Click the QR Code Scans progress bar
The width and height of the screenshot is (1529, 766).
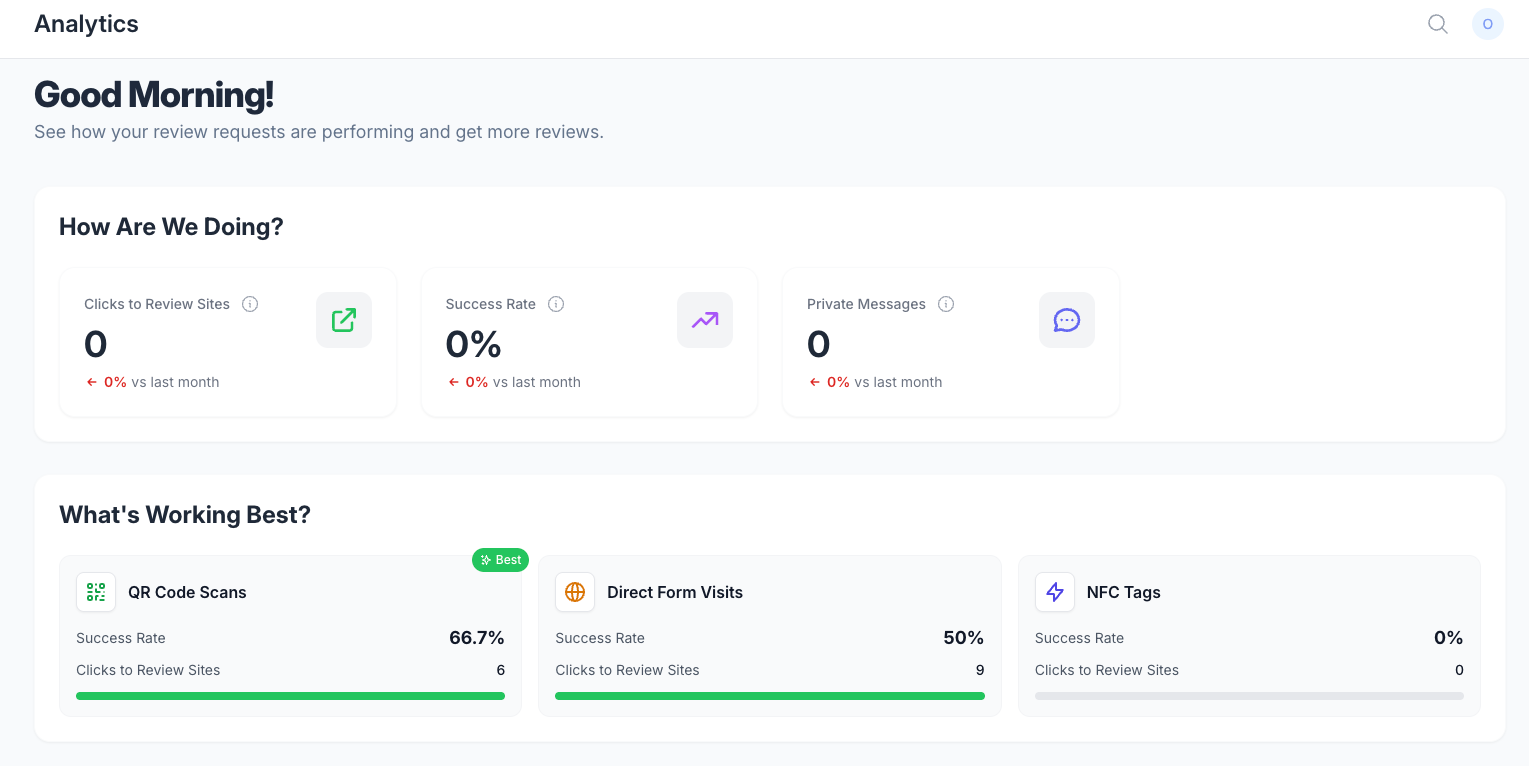290,696
